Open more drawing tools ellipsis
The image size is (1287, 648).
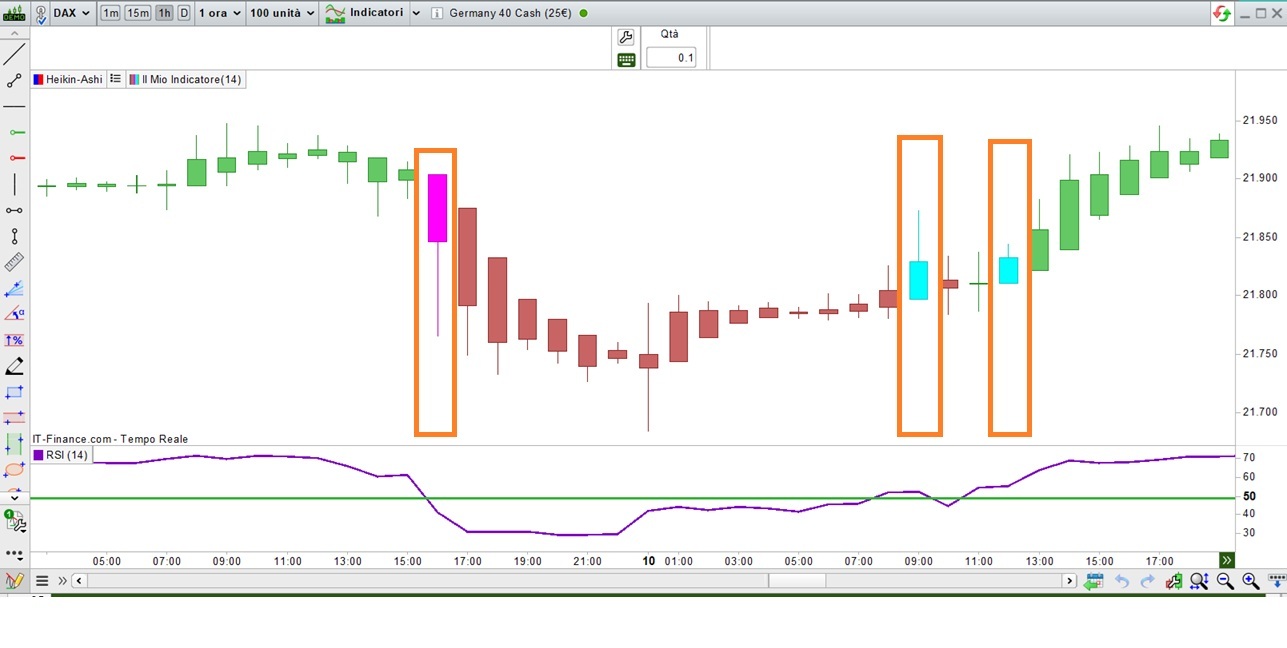tap(14, 555)
